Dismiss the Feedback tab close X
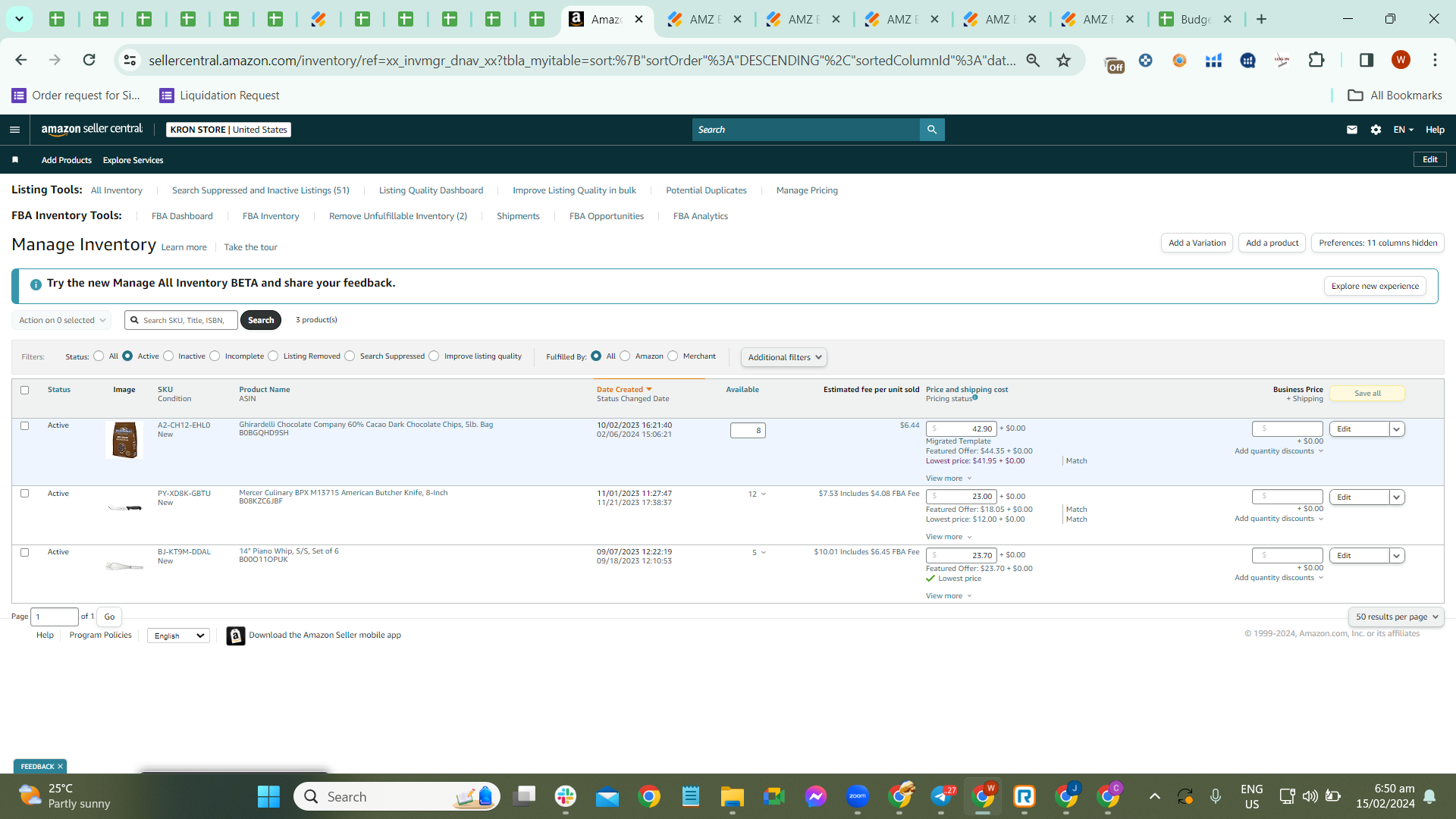This screenshot has width=1456, height=819. click(x=61, y=767)
